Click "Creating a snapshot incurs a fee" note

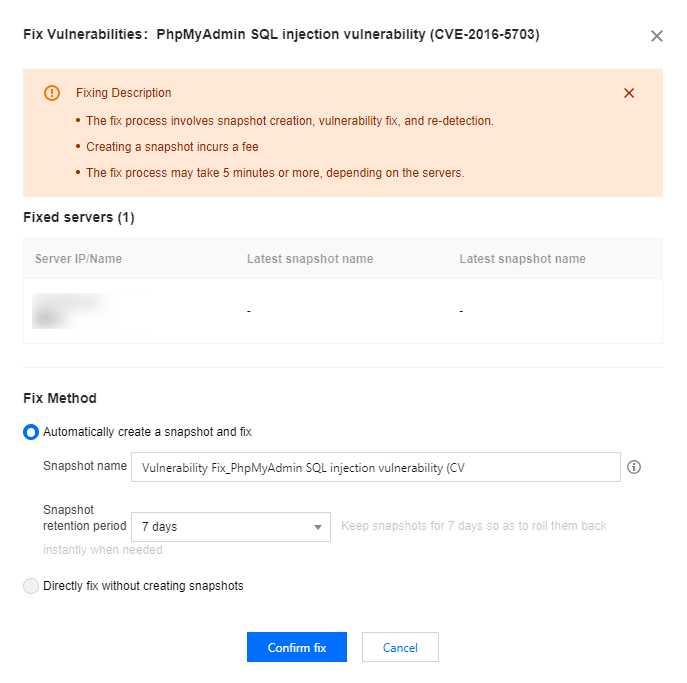click(172, 147)
